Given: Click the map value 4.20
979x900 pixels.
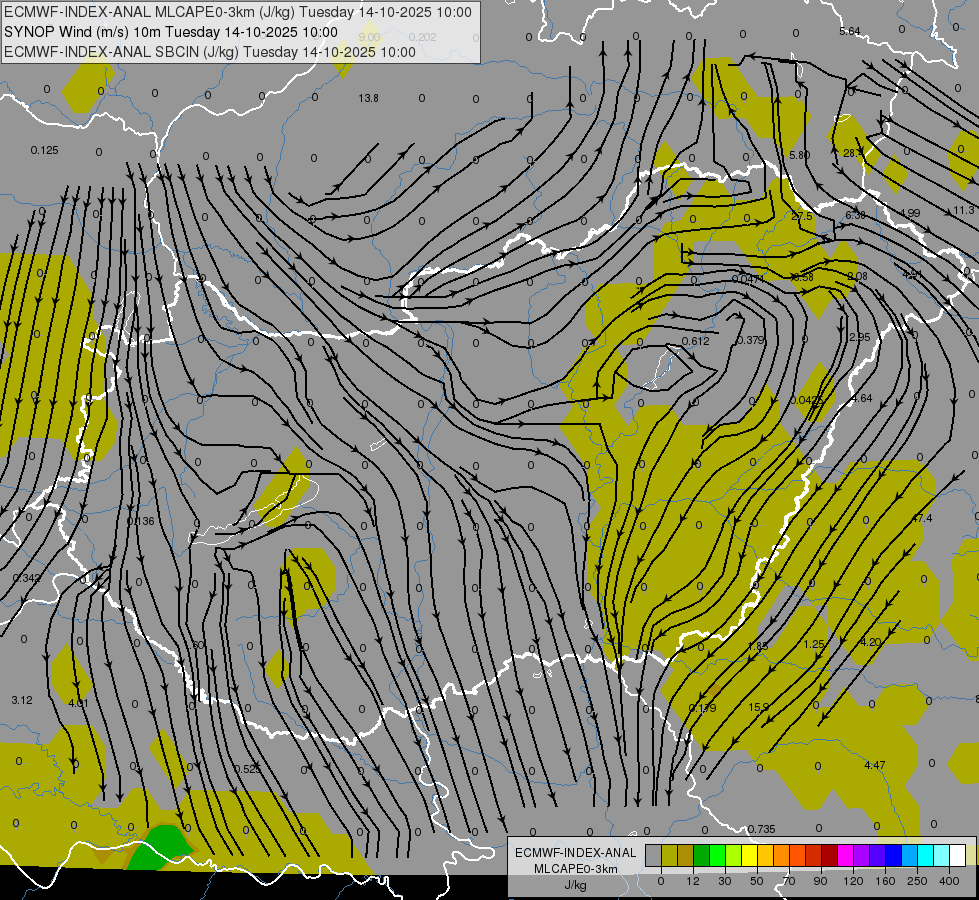Looking at the screenshot, I should pyautogui.click(x=871, y=642).
